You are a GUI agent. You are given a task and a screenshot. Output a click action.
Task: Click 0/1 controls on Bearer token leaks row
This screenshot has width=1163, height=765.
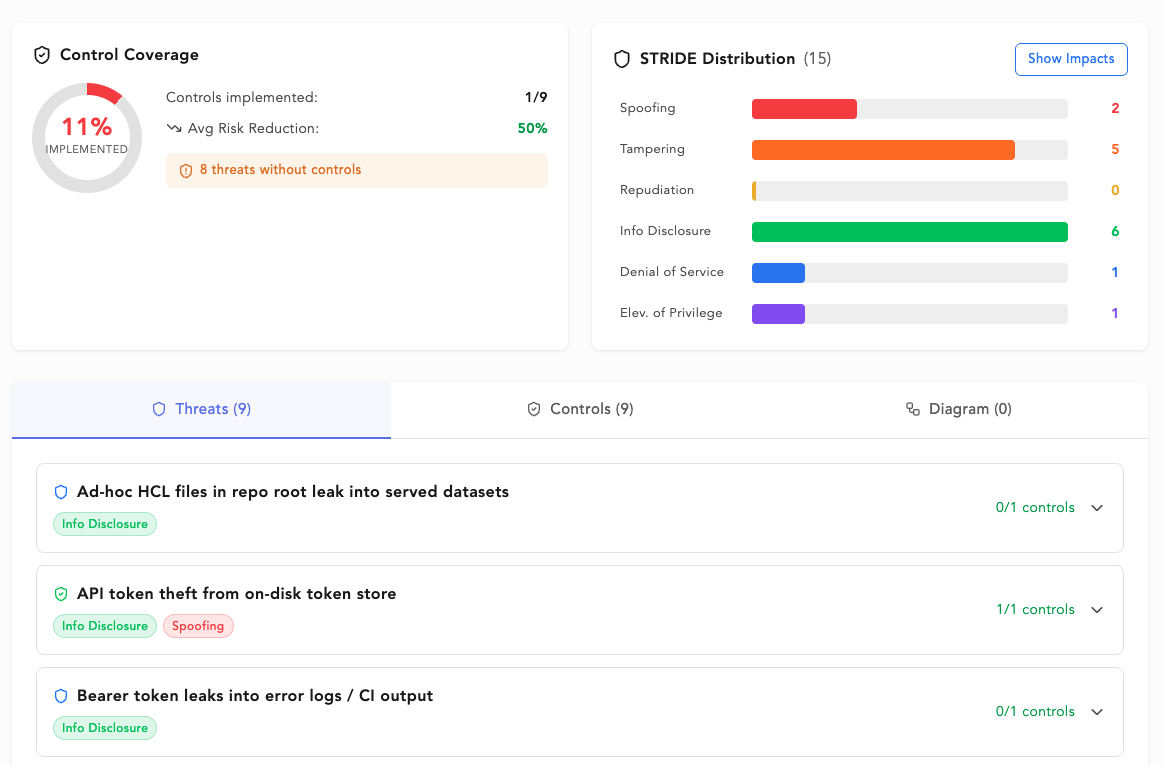click(1035, 712)
